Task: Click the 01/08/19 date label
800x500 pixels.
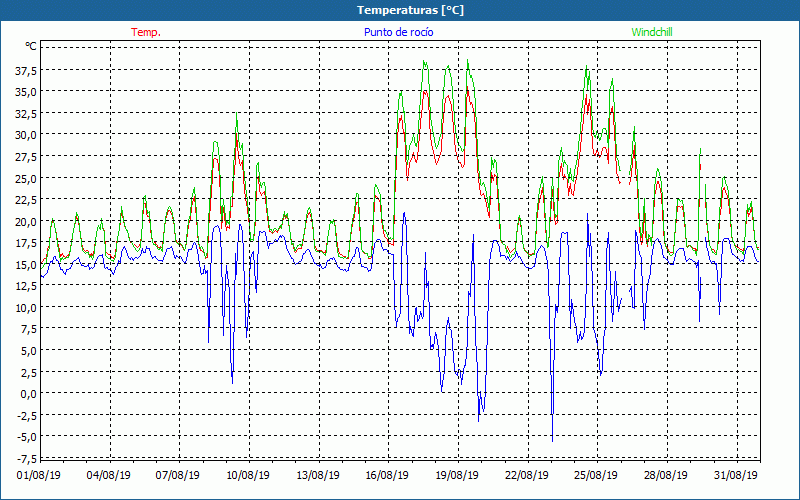Action: coord(39,476)
